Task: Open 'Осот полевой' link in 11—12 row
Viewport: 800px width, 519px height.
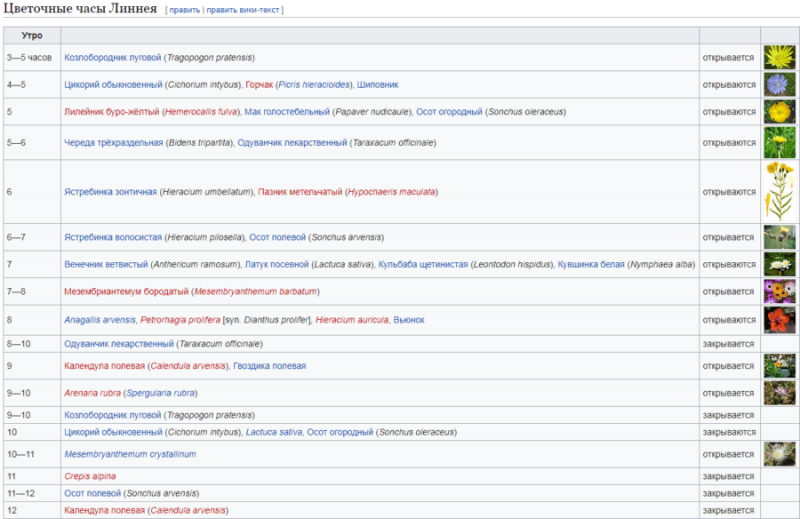Action: tap(92, 493)
